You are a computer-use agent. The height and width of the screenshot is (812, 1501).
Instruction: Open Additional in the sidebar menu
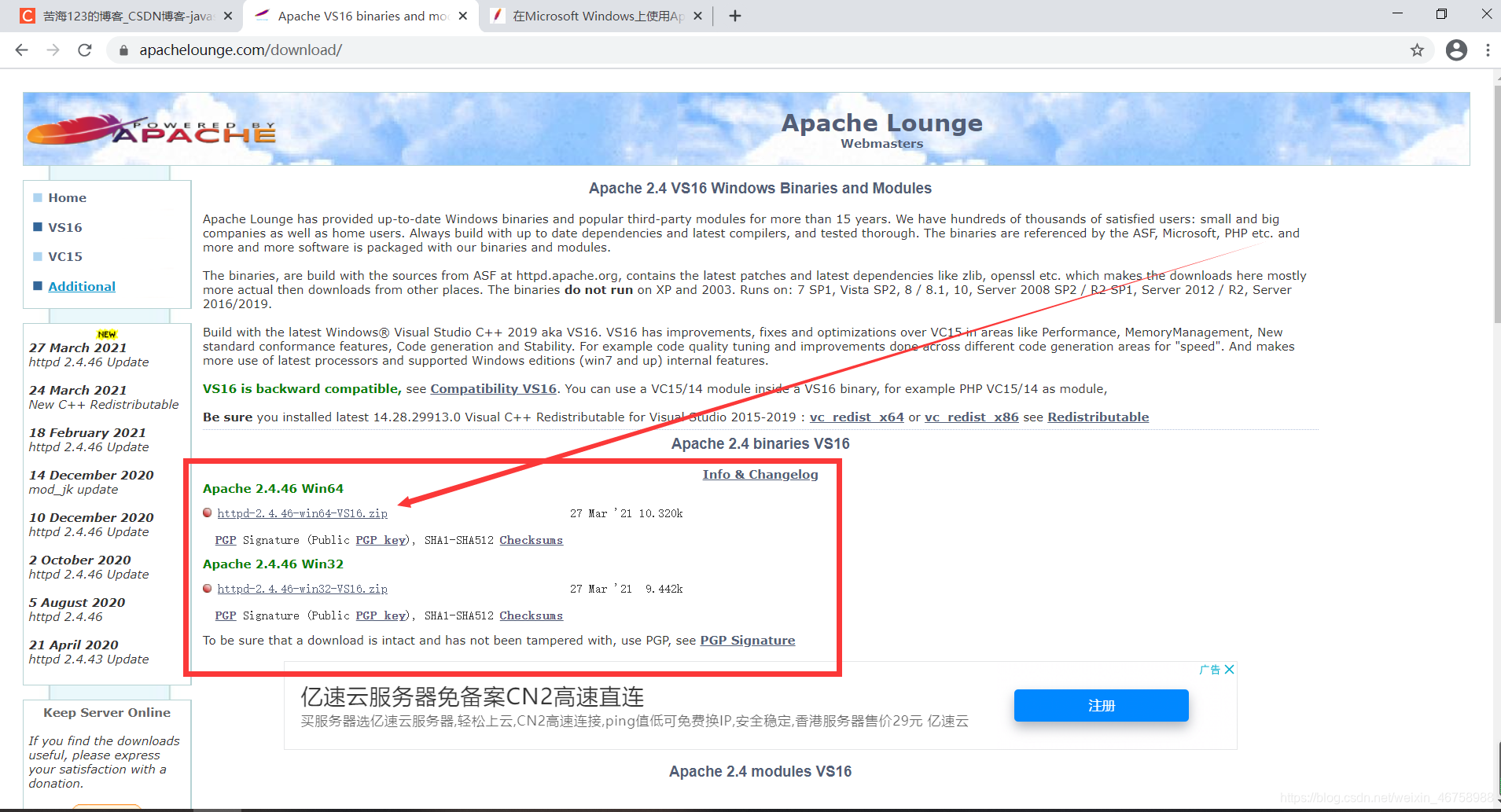(82, 286)
